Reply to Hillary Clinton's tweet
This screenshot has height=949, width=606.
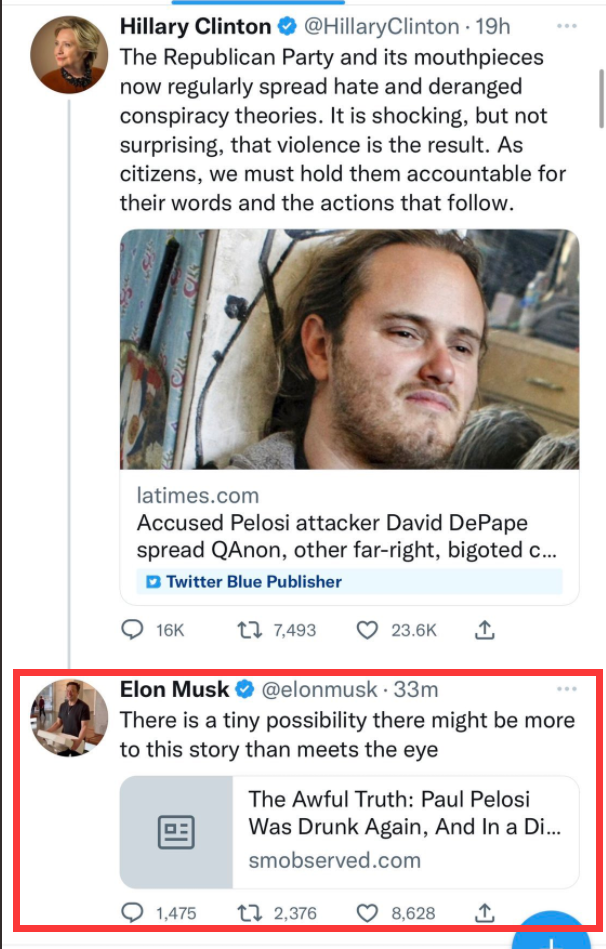click(x=133, y=630)
